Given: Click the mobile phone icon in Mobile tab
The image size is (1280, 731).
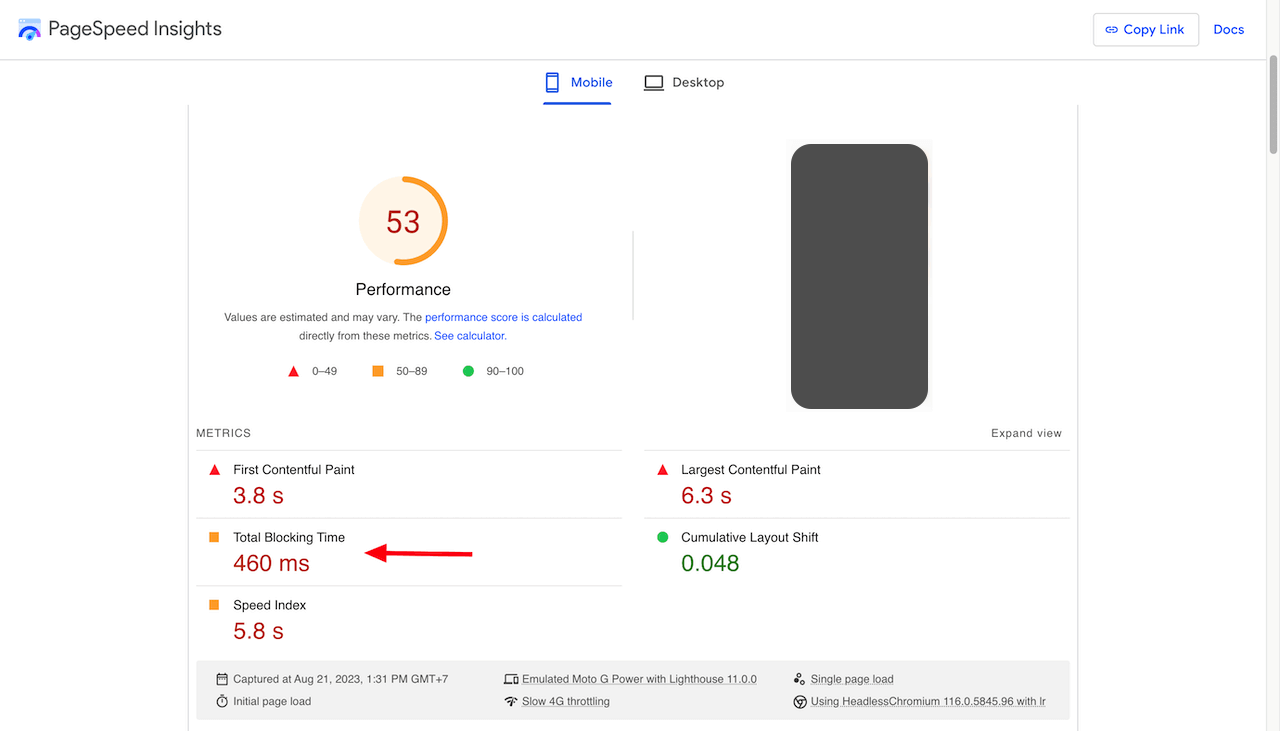Looking at the screenshot, I should pyautogui.click(x=552, y=82).
